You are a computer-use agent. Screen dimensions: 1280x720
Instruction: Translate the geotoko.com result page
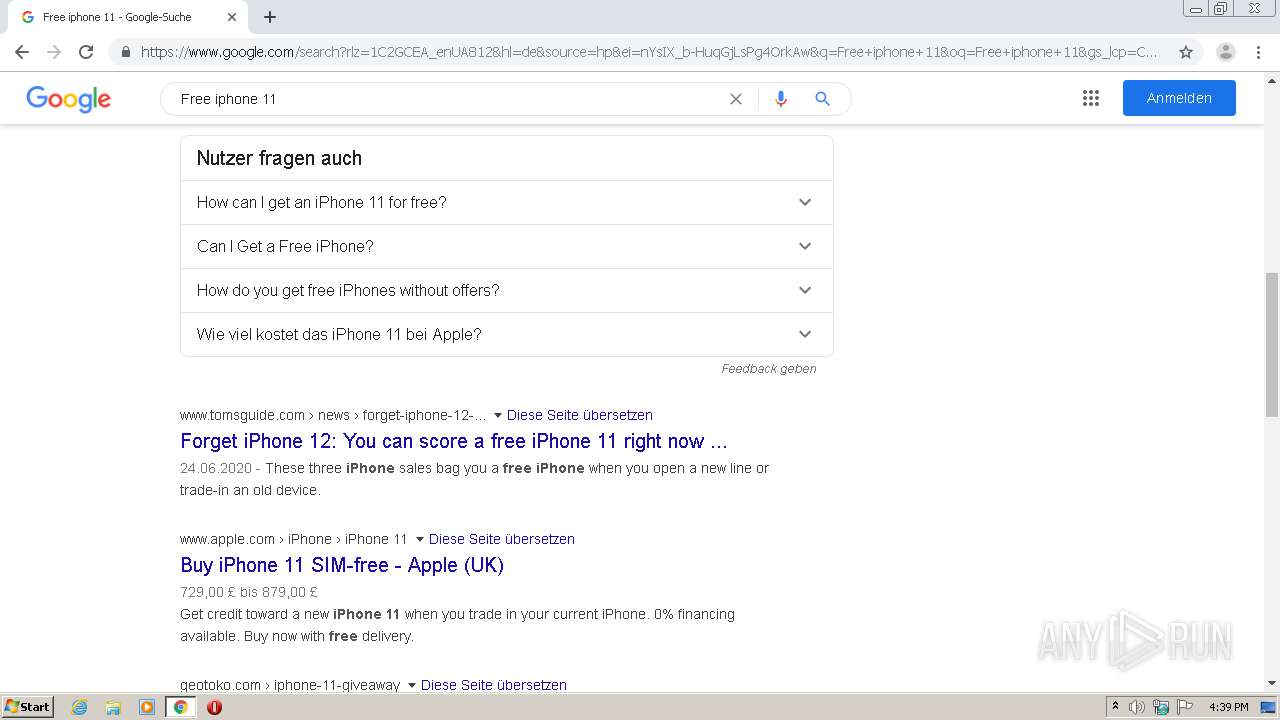tap(493, 685)
